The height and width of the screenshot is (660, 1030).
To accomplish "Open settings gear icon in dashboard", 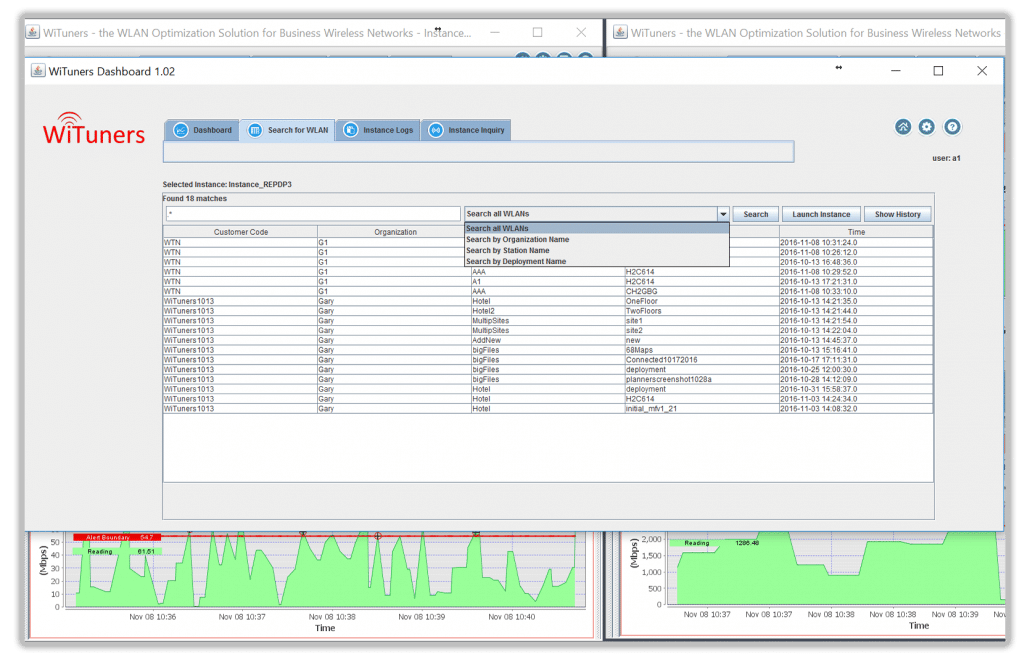I will pyautogui.click(x=927, y=127).
